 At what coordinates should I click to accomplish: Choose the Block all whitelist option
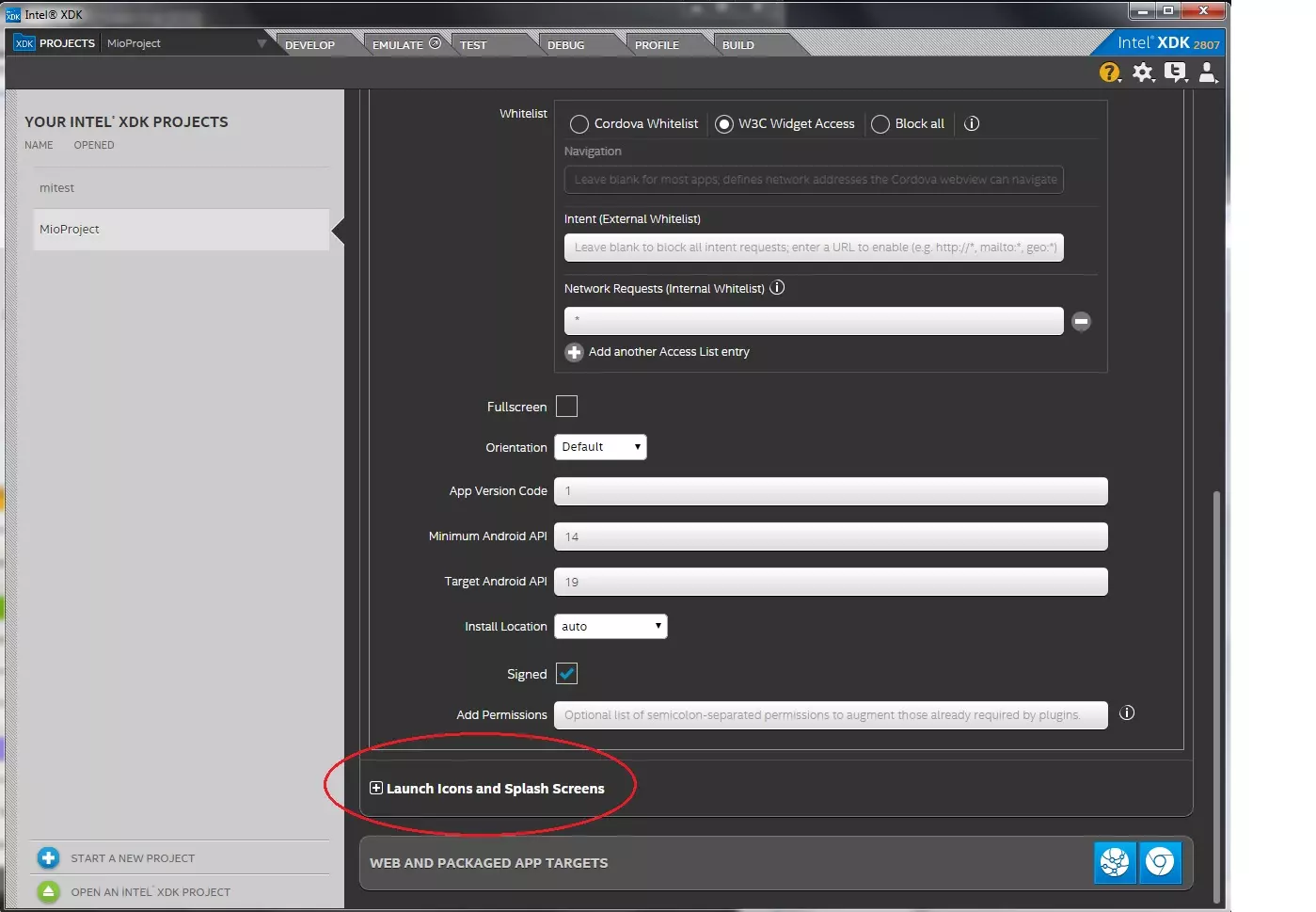[880, 124]
